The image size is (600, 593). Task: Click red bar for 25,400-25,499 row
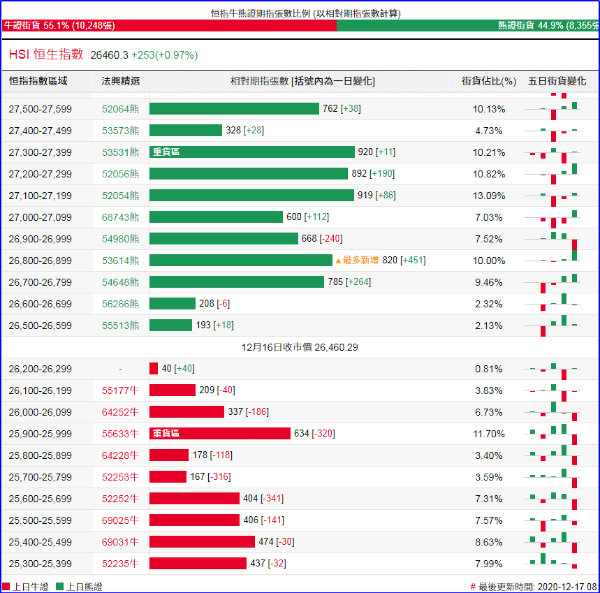click(202, 542)
